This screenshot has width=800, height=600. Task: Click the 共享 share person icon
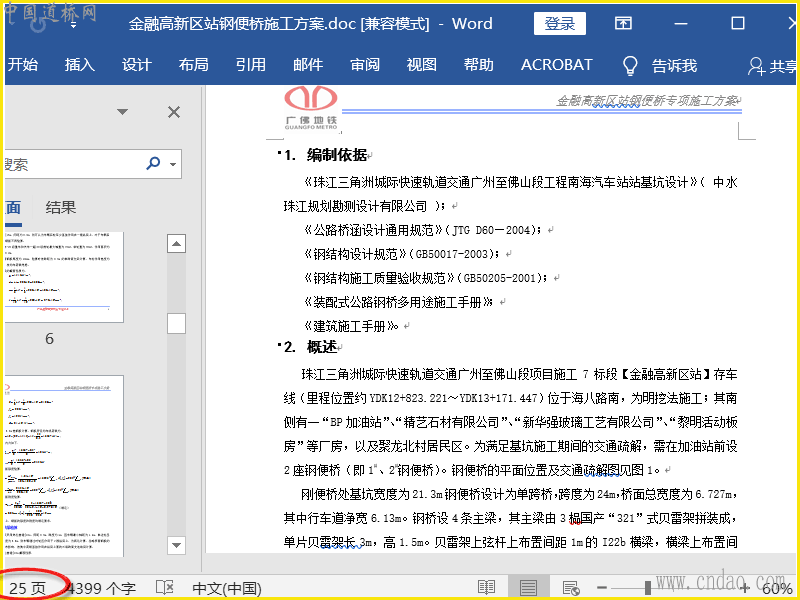click(756, 66)
